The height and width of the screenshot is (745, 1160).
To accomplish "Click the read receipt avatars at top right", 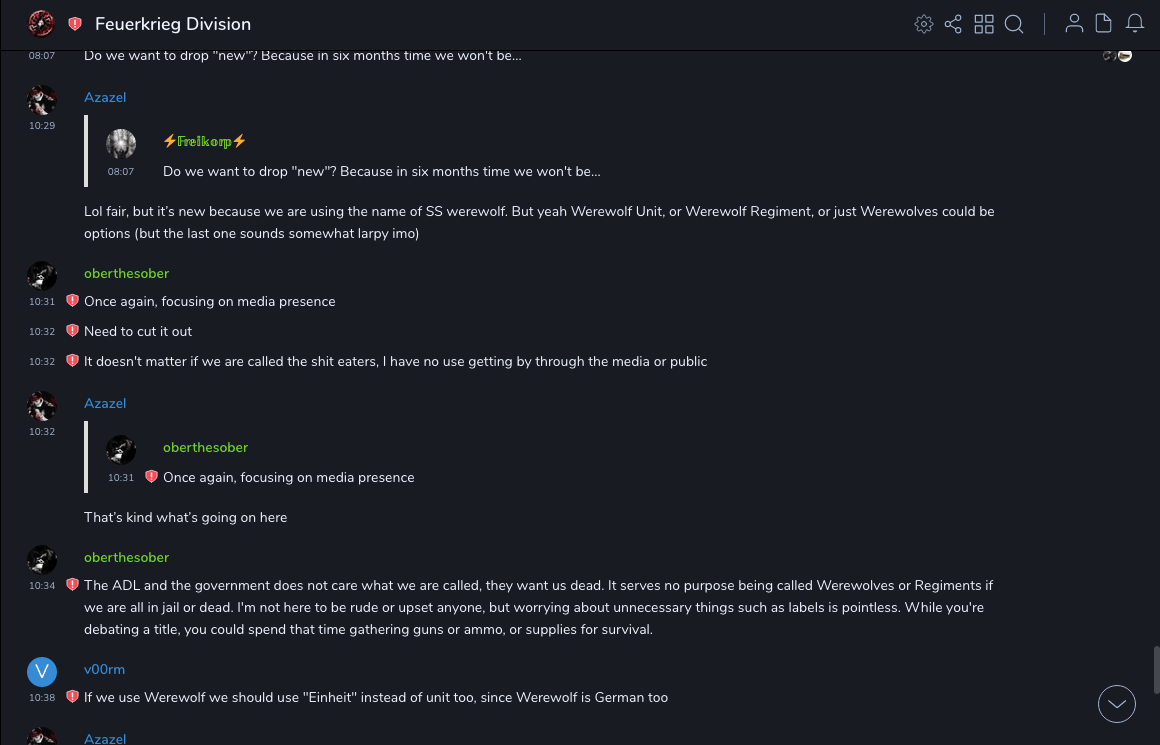I will (x=1117, y=56).
